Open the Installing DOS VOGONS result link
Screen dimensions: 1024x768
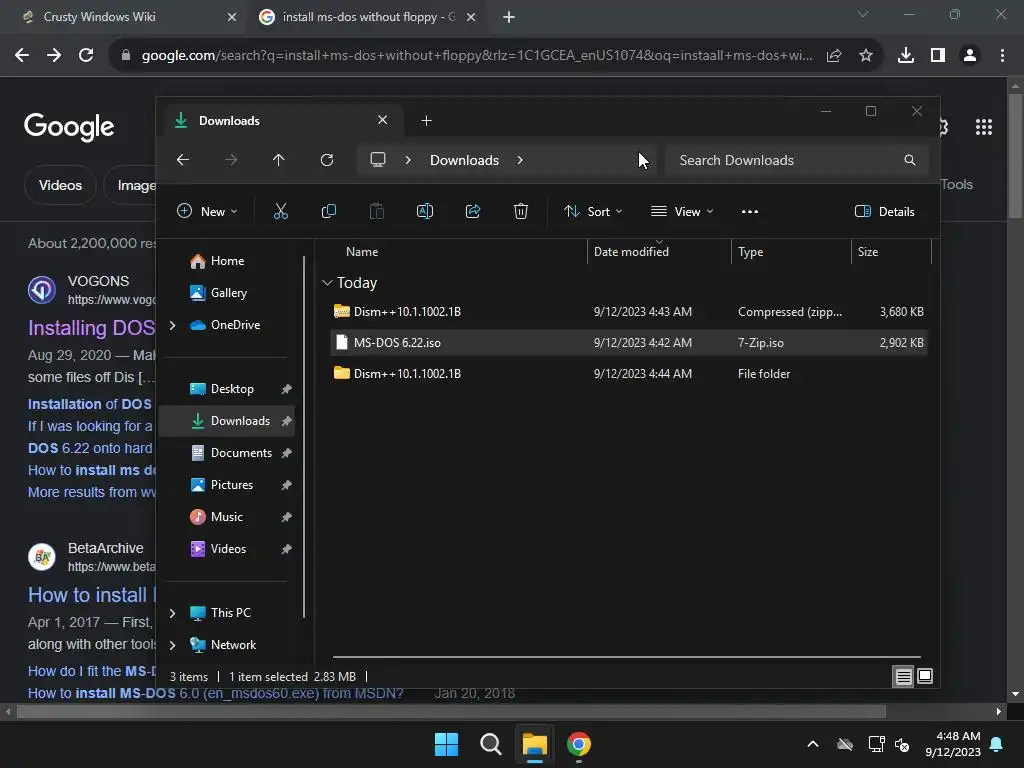pos(91,328)
